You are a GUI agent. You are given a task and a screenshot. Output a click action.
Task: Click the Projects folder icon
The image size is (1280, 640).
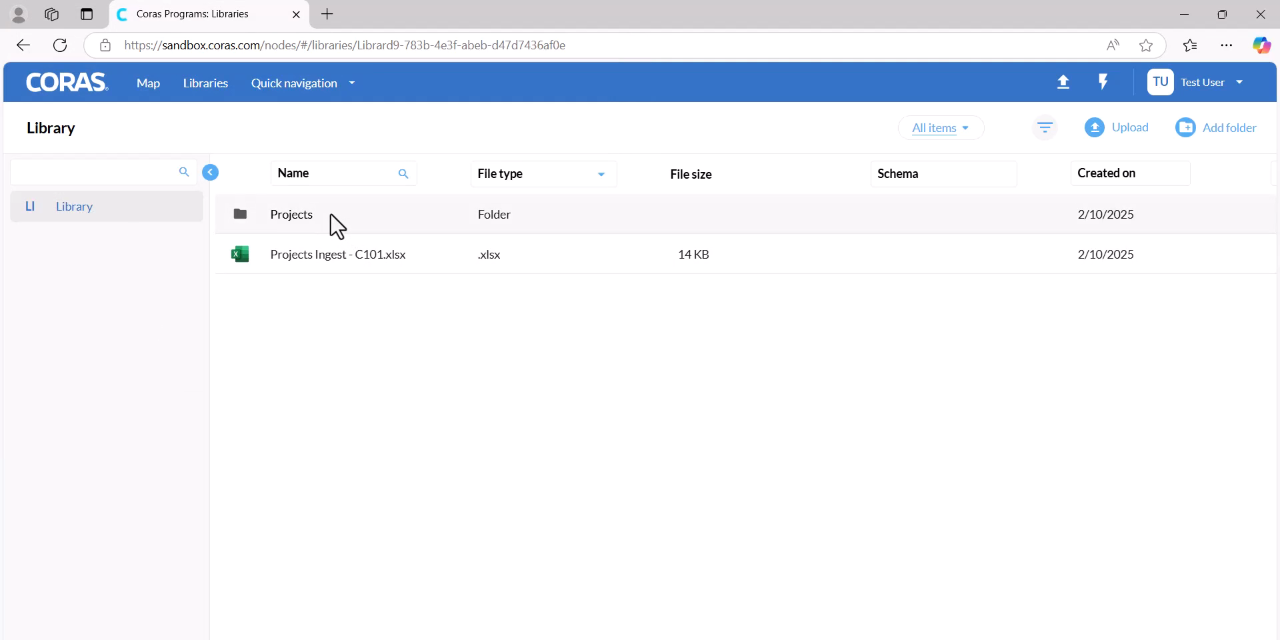[x=240, y=214]
